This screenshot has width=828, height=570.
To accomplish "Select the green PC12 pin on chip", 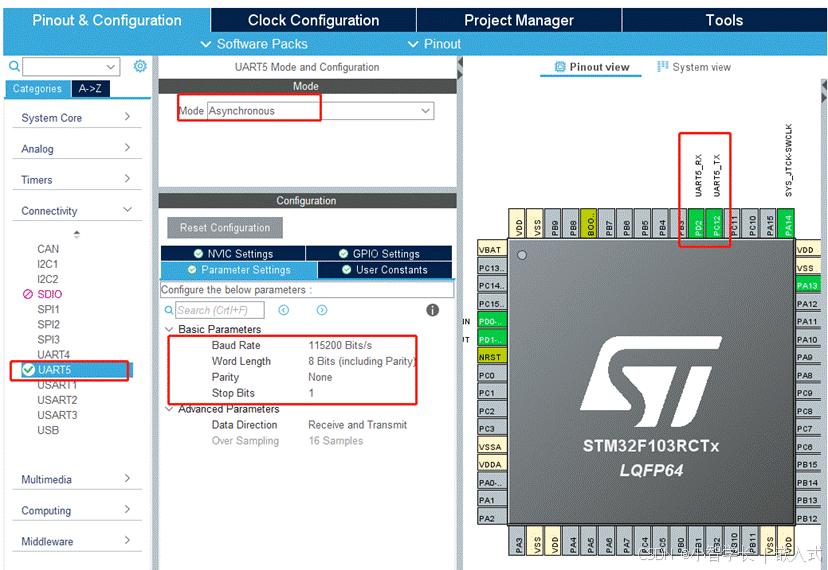I will pos(716,223).
